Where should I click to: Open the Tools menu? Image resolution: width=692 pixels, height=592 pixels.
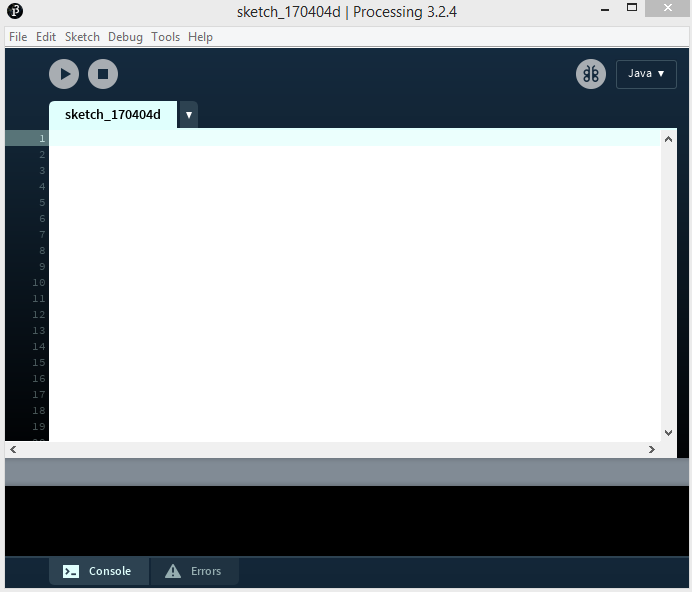pos(165,37)
